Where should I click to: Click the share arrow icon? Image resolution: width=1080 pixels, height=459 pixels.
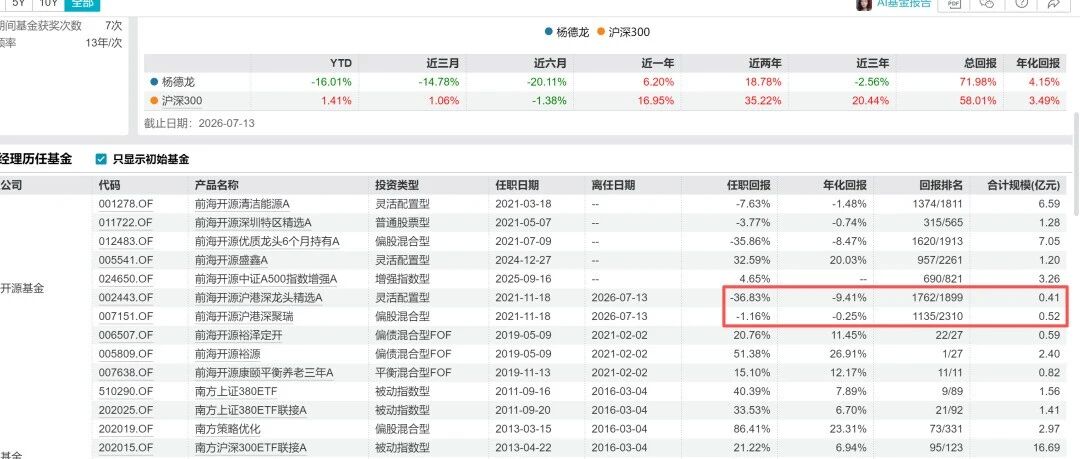[x=1054, y=3]
